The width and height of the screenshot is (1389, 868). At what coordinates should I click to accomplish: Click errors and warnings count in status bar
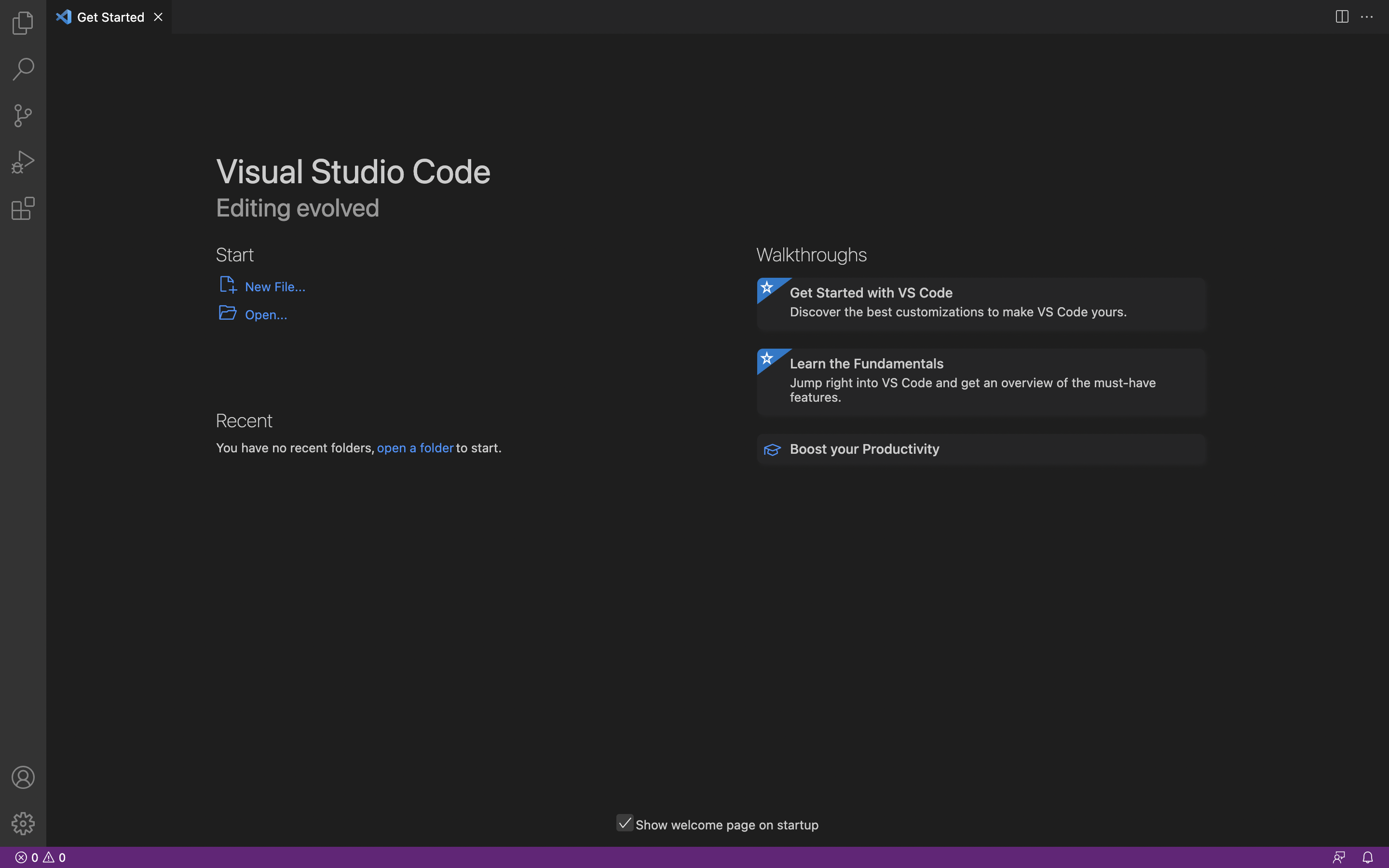(x=40, y=857)
